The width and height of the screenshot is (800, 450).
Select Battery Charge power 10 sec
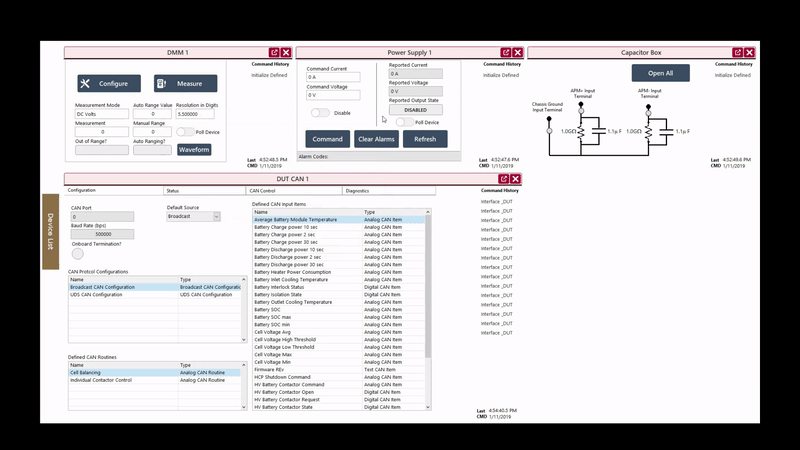(339, 227)
